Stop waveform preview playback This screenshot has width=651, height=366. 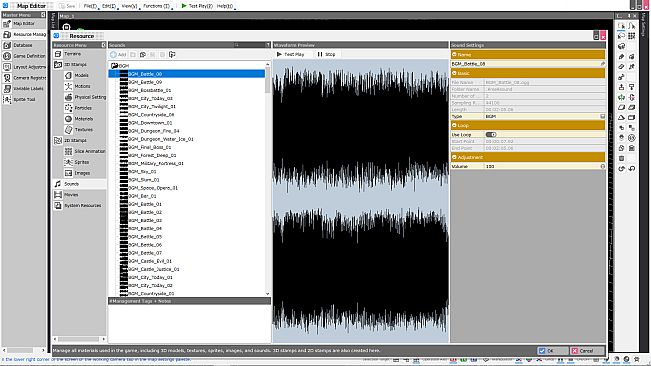pos(326,54)
